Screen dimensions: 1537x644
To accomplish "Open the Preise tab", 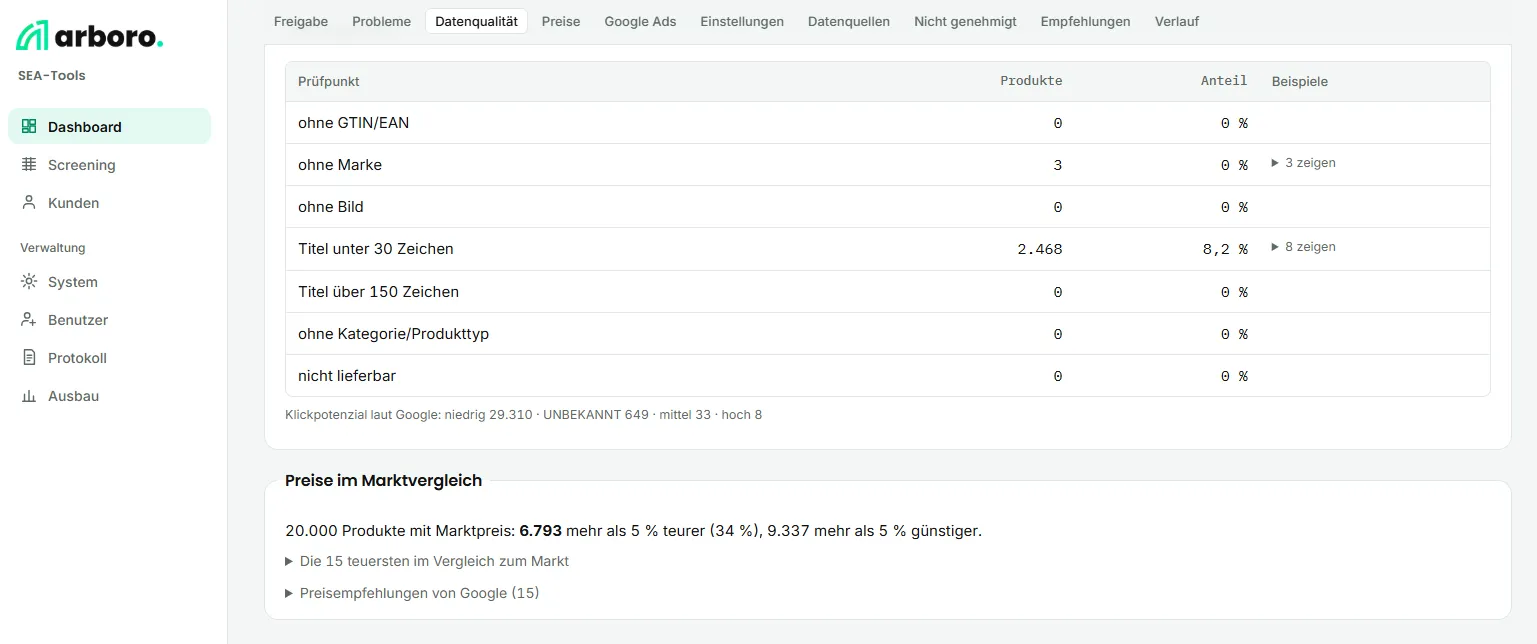I will [x=561, y=21].
